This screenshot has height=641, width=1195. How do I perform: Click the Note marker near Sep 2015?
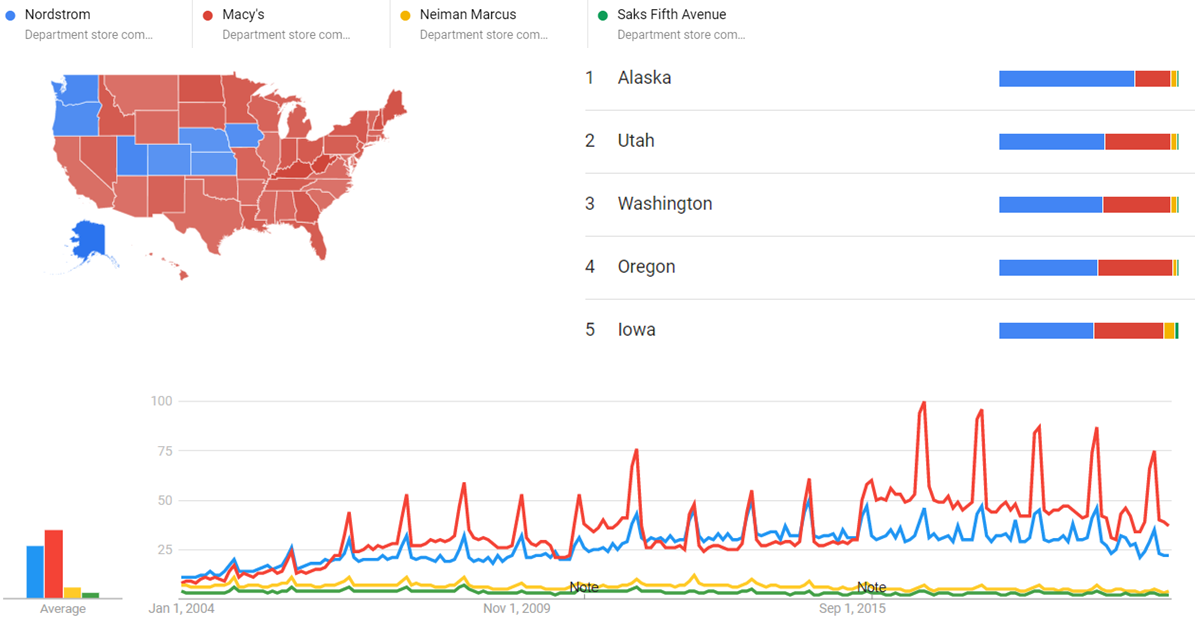pos(871,587)
